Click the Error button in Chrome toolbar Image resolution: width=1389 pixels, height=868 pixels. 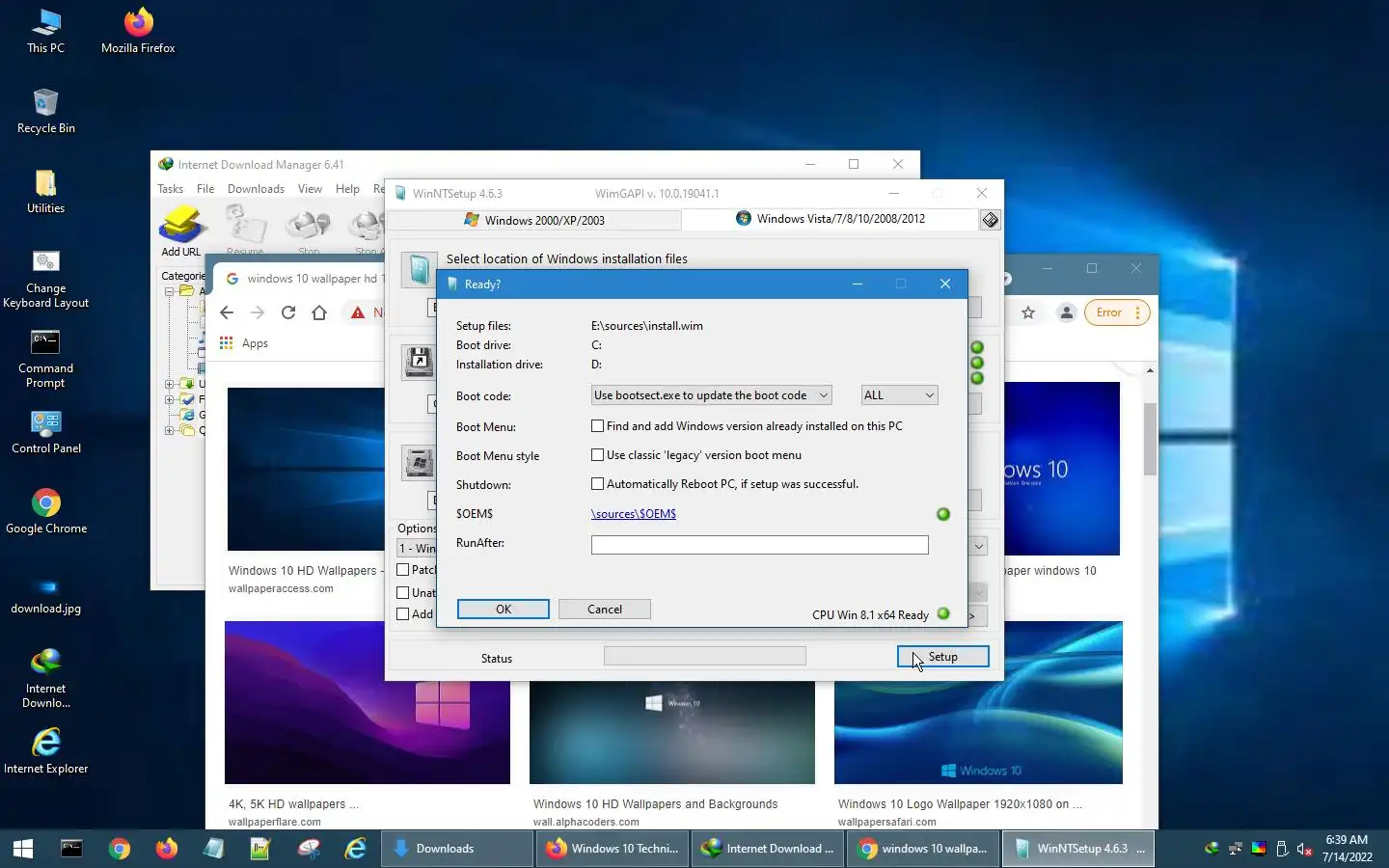click(1117, 312)
